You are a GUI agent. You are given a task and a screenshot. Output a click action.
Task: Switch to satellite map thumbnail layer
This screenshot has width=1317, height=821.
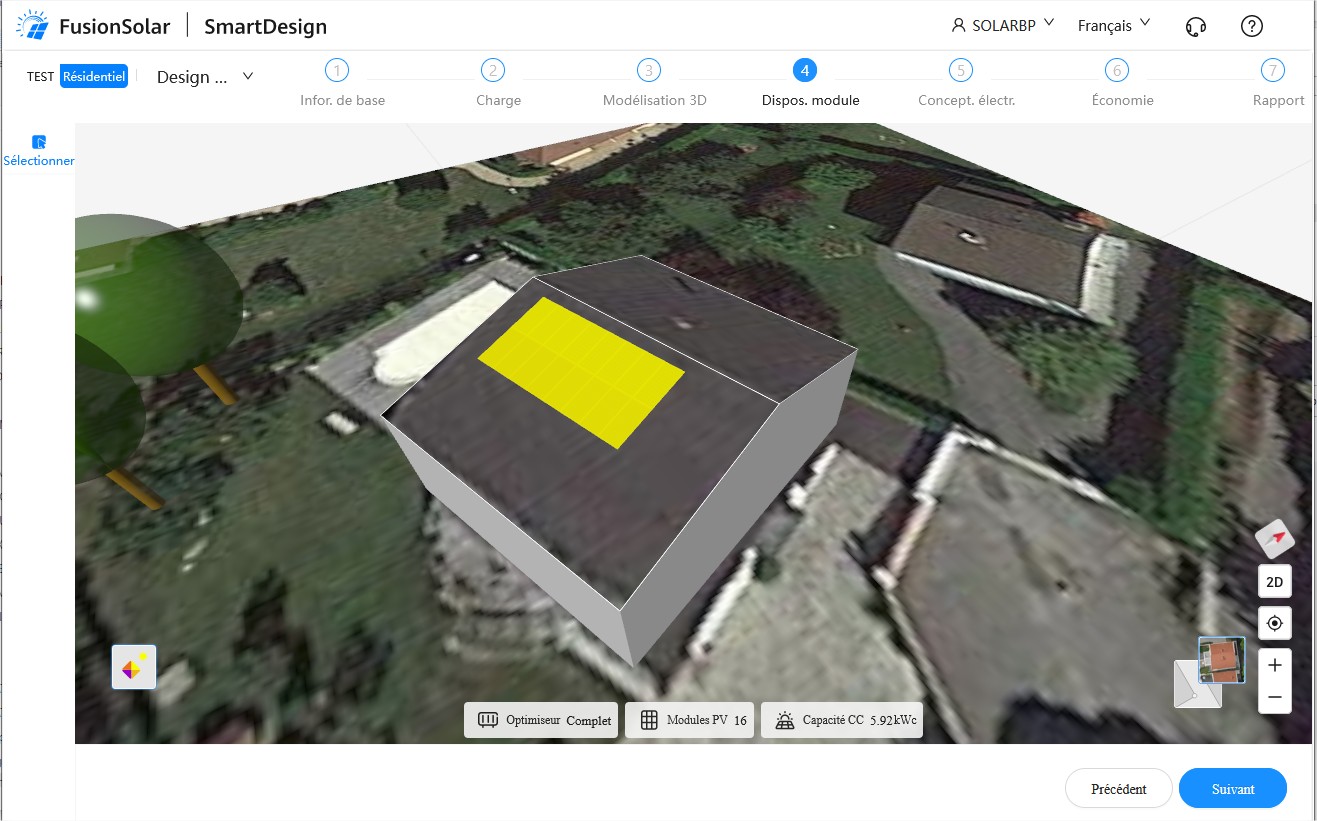[x=1221, y=660]
